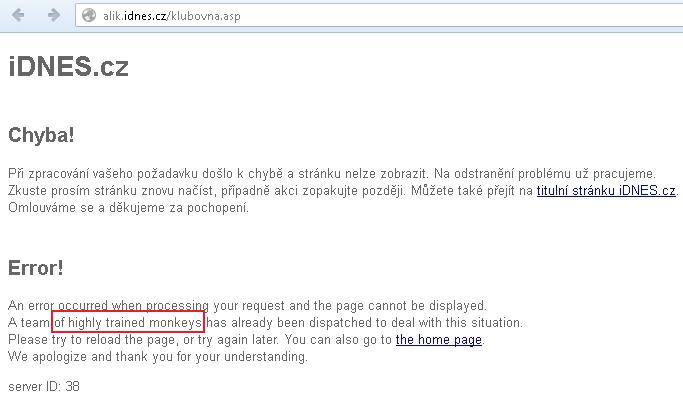Click the 'Omlouváme se a děkujeme' line
Image resolution: width=683 pixels, height=399 pixels.
tap(128, 208)
